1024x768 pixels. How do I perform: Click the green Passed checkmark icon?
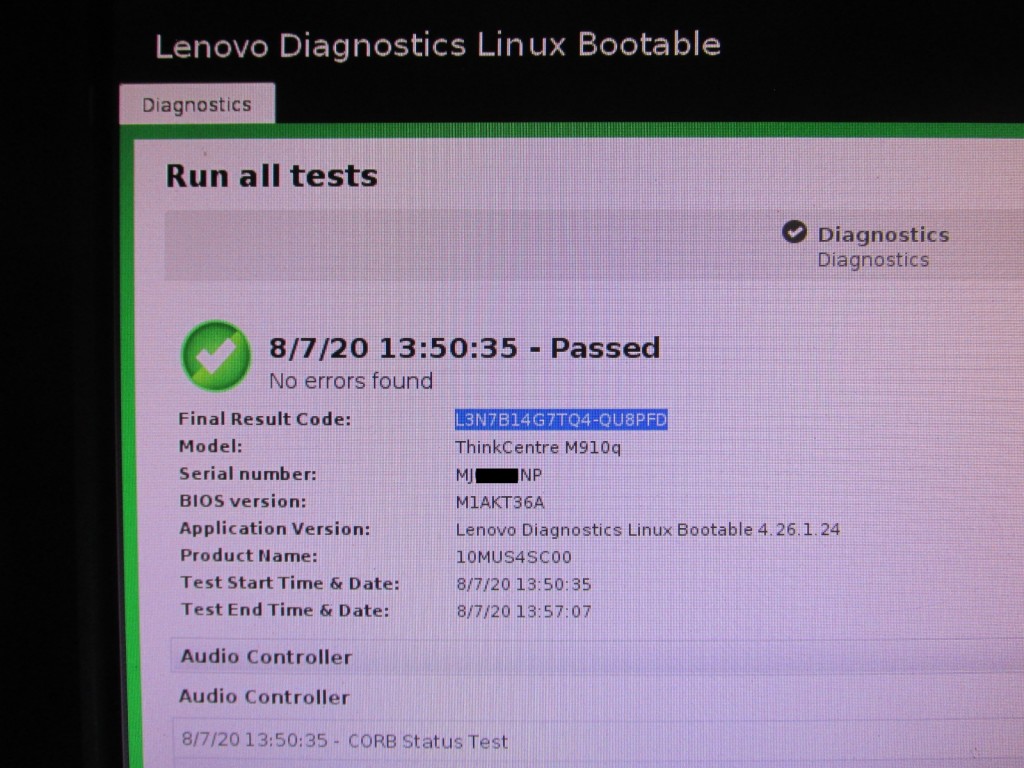216,356
